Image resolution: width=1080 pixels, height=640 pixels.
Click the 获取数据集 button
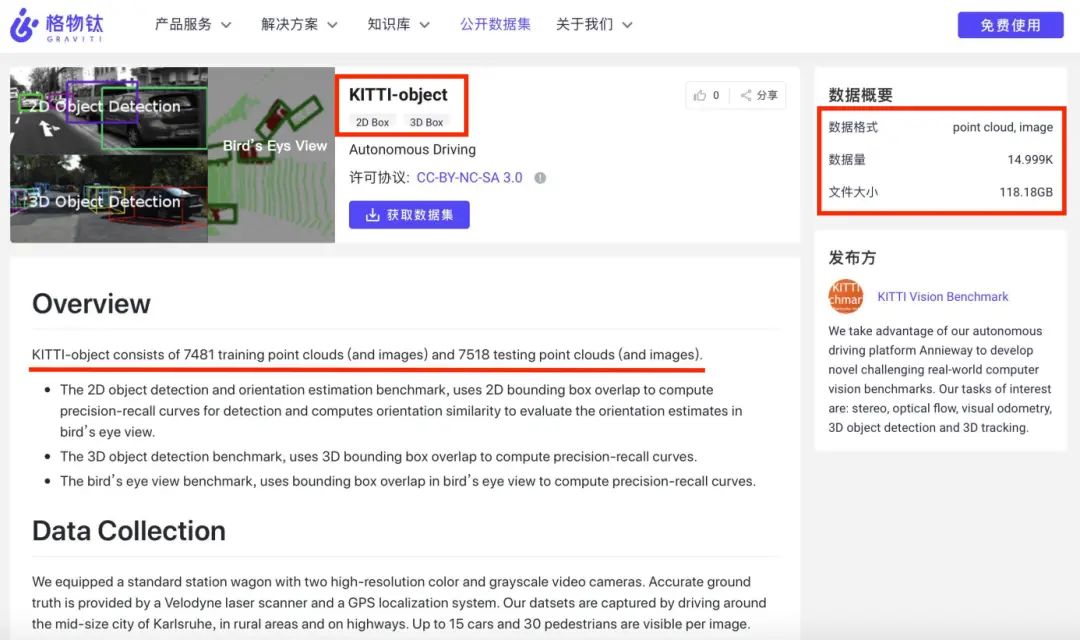tap(409, 215)
